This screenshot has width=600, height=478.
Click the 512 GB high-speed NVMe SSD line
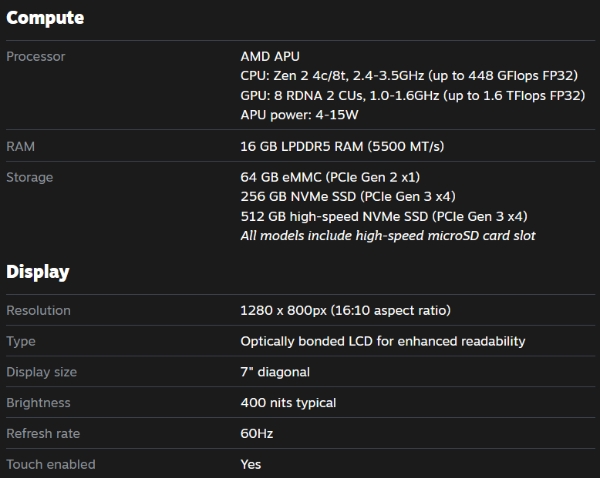pos(384,216)
